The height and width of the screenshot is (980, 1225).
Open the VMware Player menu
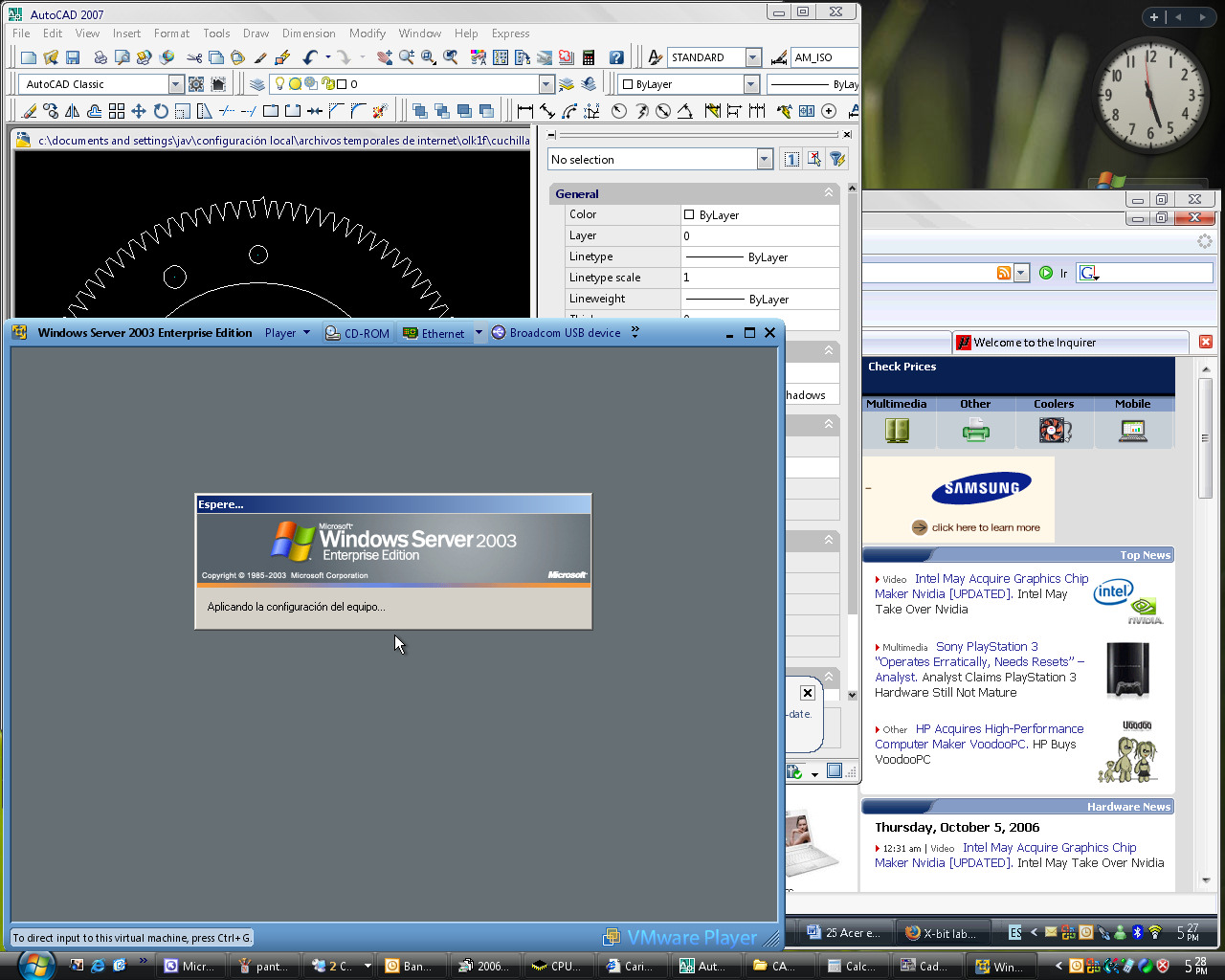point(287,333)
